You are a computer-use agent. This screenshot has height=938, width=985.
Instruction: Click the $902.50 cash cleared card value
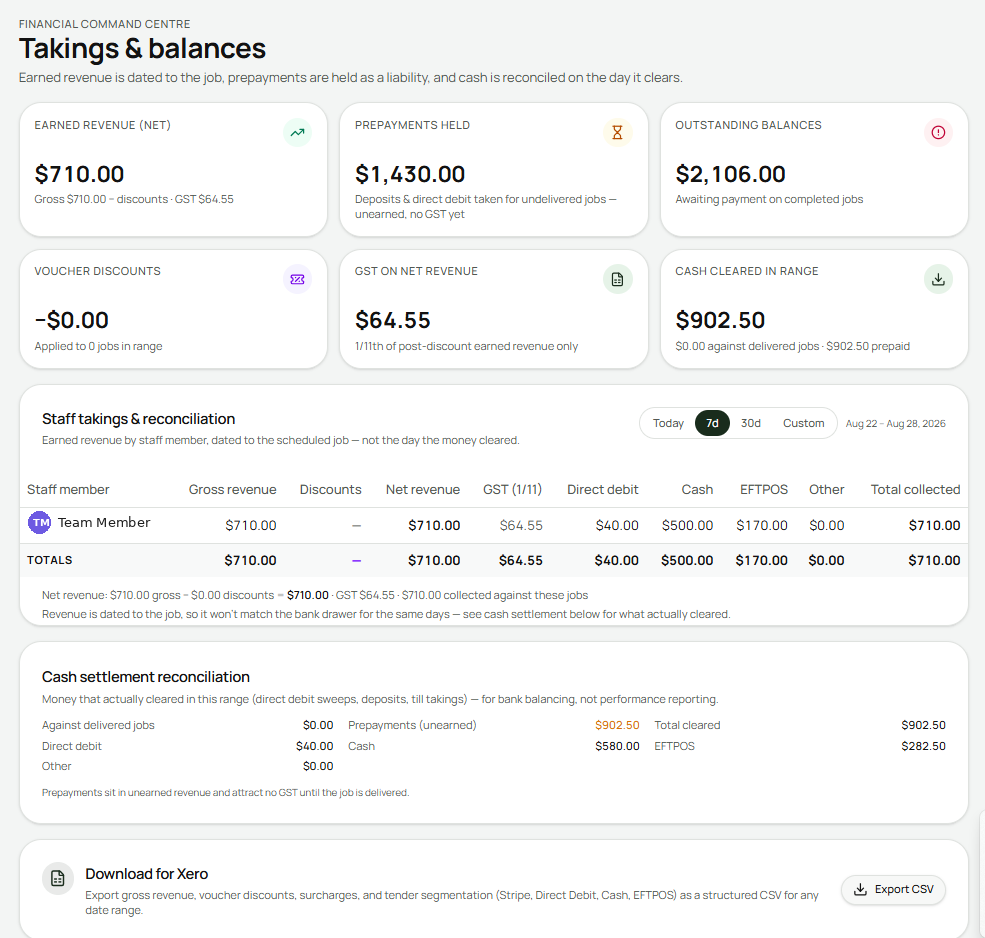(720, 320)
